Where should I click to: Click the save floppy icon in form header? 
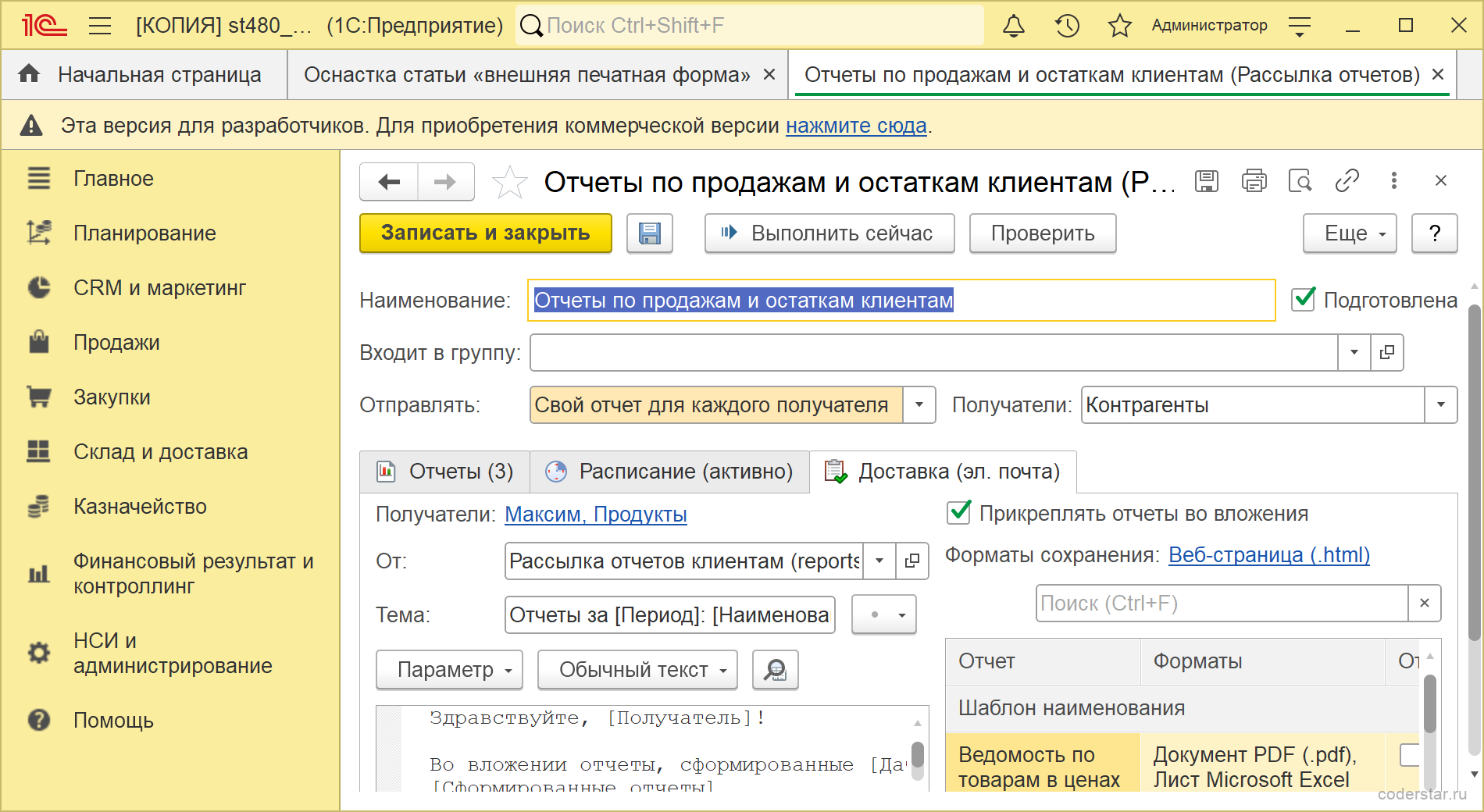pyautogui.click(x=1207, y=181)
